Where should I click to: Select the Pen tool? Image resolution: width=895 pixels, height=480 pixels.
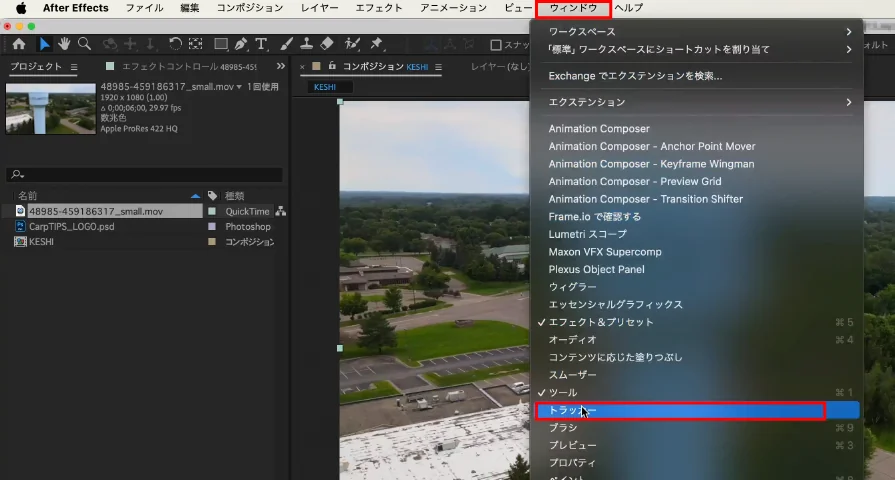(x=241, y=44)
